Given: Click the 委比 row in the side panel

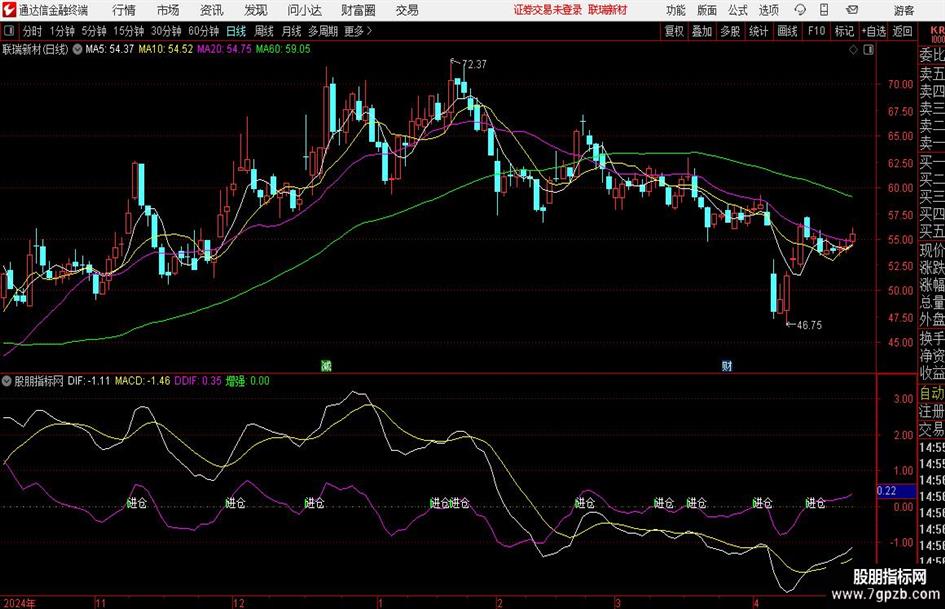Looking at the screenshot, I should 931,55.
